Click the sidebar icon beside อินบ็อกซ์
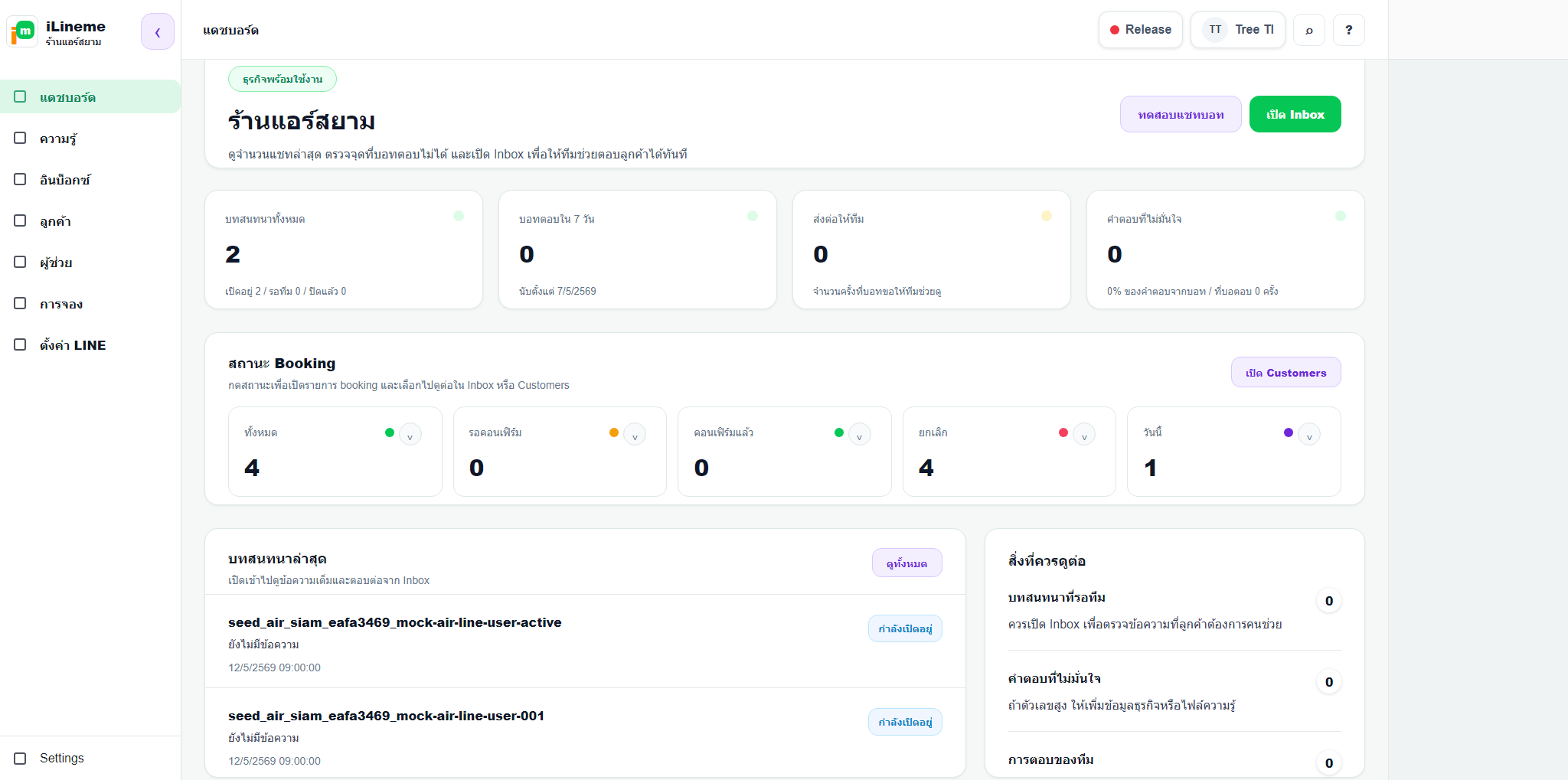The width and height of the screenshot is (1568, 780). click(x=20, y=179)
